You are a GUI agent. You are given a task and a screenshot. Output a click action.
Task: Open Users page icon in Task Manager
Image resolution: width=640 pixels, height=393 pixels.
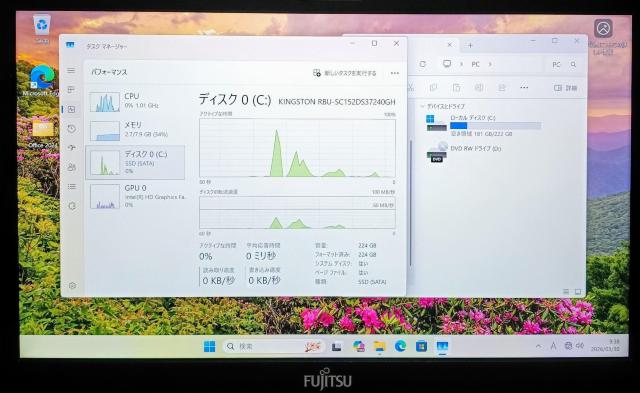pyautogui.click(x=71, y=167)
